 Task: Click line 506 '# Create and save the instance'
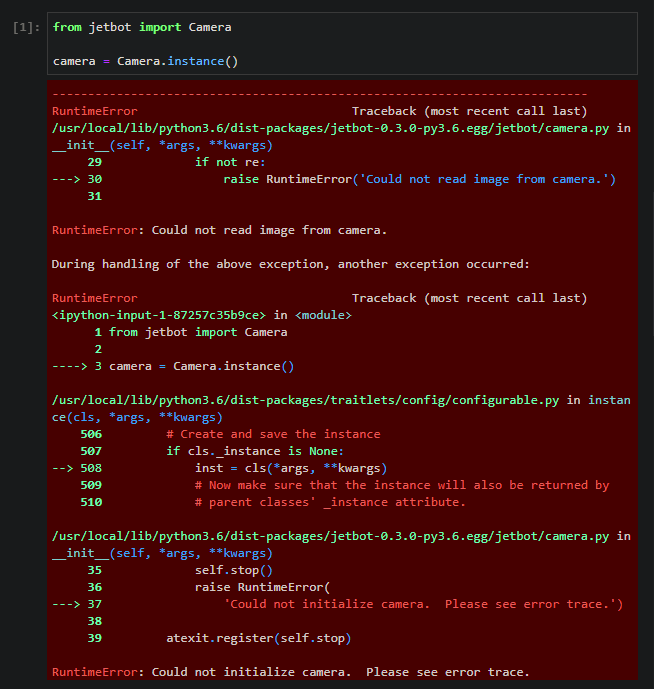point(273,434)
